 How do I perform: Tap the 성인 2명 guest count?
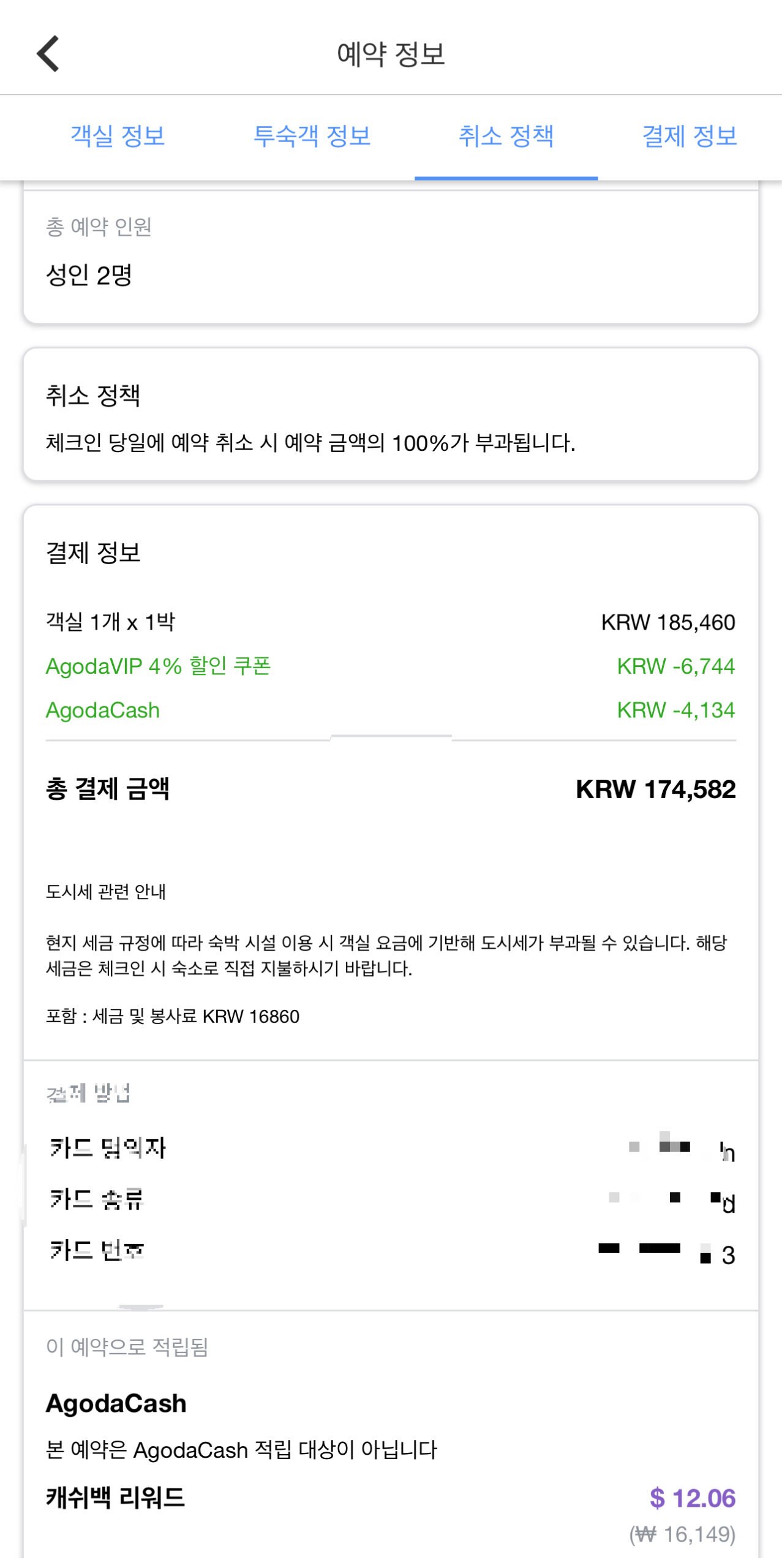coord(89,275)
